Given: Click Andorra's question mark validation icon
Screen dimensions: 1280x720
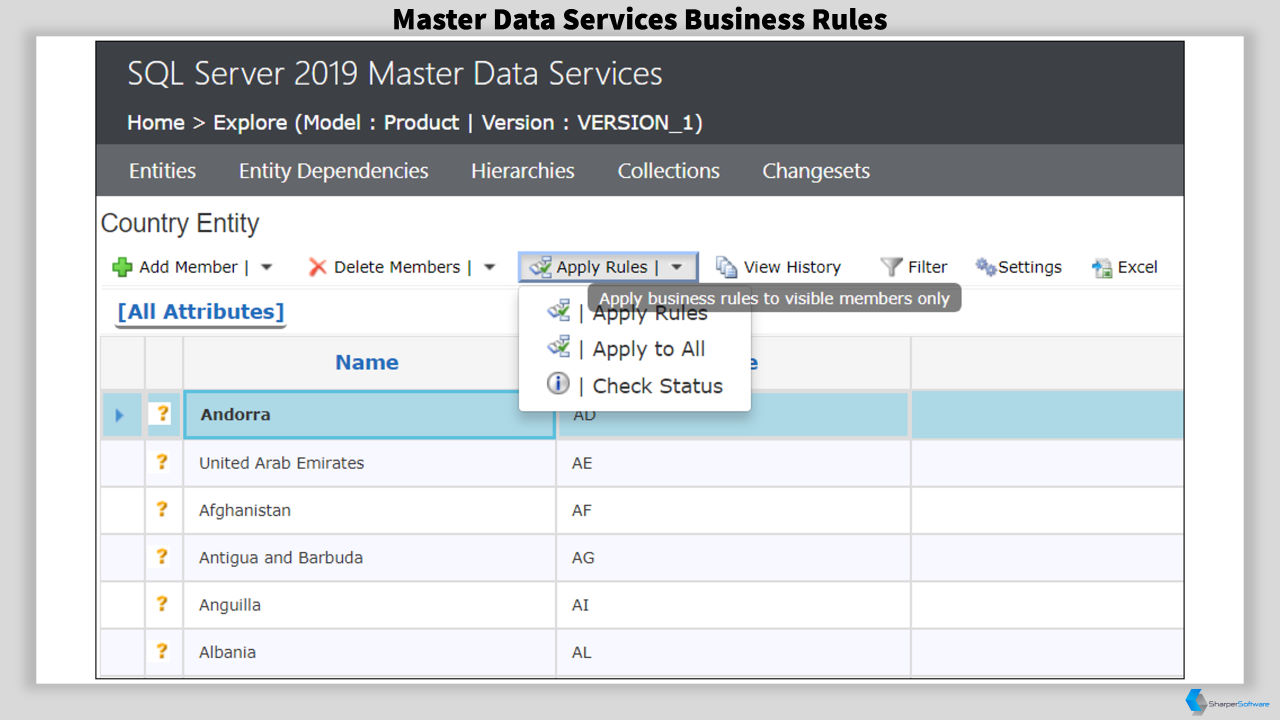Looking at the screenshot, I should (163, 414).
